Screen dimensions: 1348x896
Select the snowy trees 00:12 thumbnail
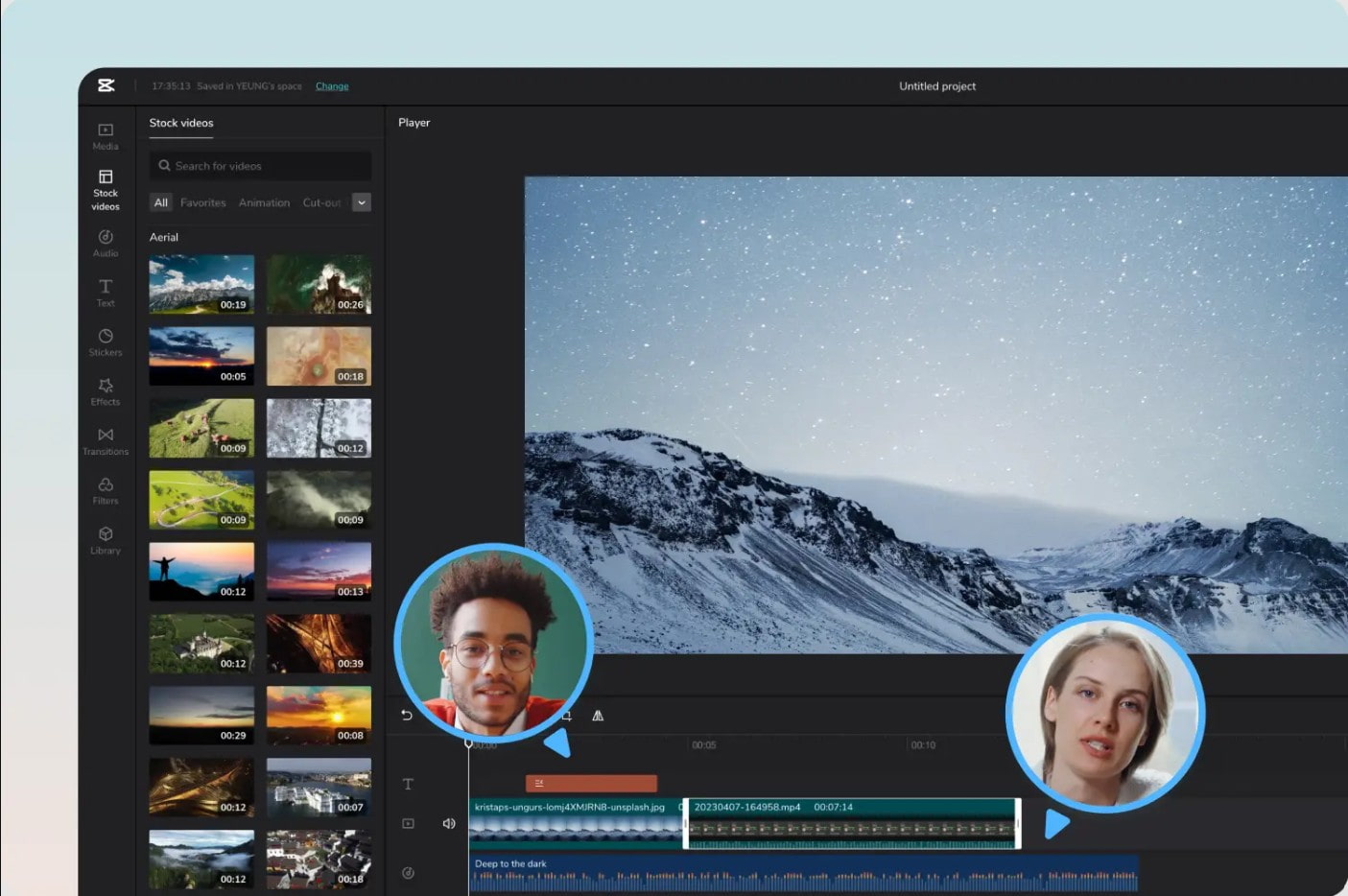click(x=319, y=428)
